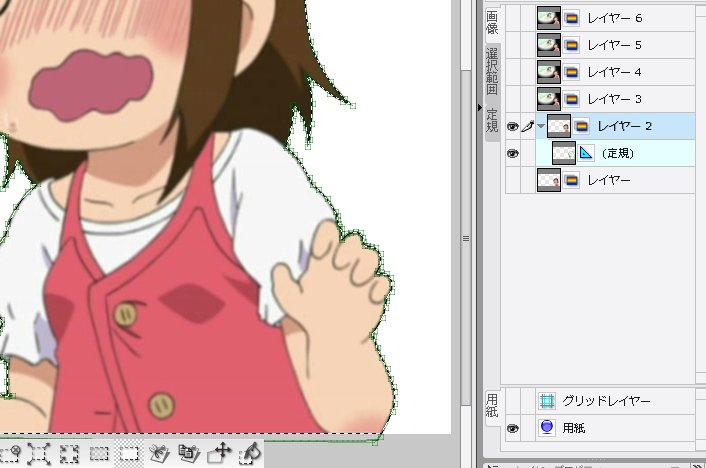Click the clear inside selection icon
The height and width of the screenshot is (468, 706).
[99, 454]
